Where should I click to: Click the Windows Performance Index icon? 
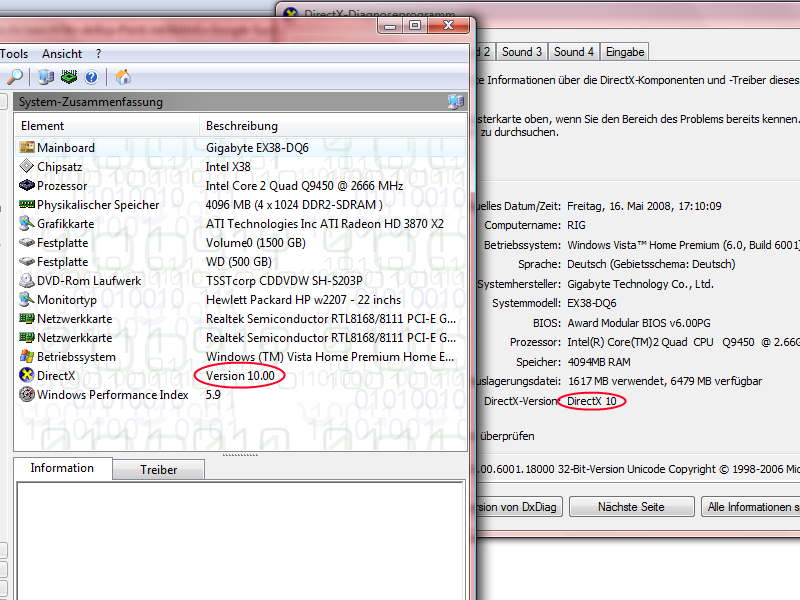pyautogui.click(x=27, y=394)
